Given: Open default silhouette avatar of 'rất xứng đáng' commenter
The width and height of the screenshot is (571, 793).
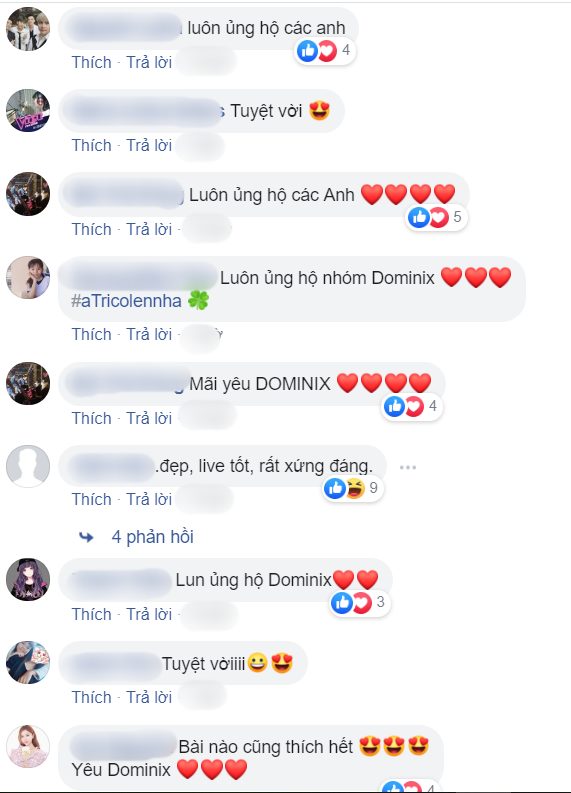Looking at the screenshot, I should (28, 466).
